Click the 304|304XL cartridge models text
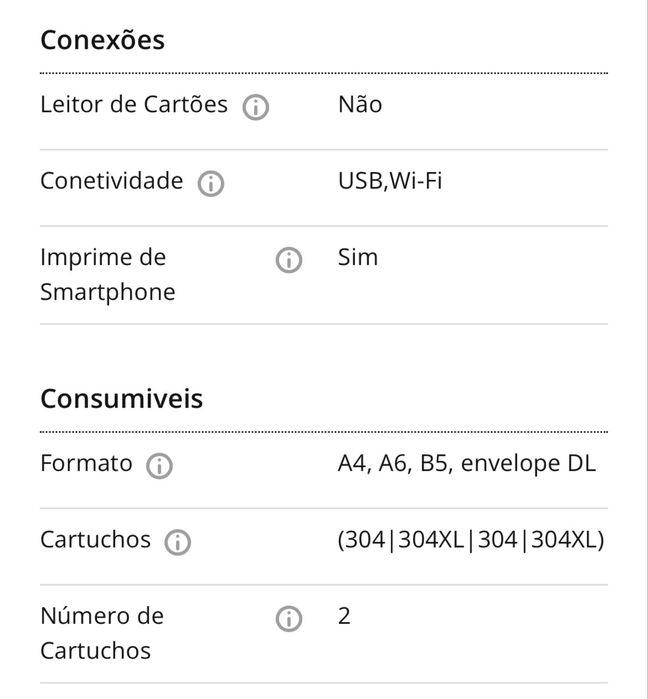 click(x=471, y=540)
